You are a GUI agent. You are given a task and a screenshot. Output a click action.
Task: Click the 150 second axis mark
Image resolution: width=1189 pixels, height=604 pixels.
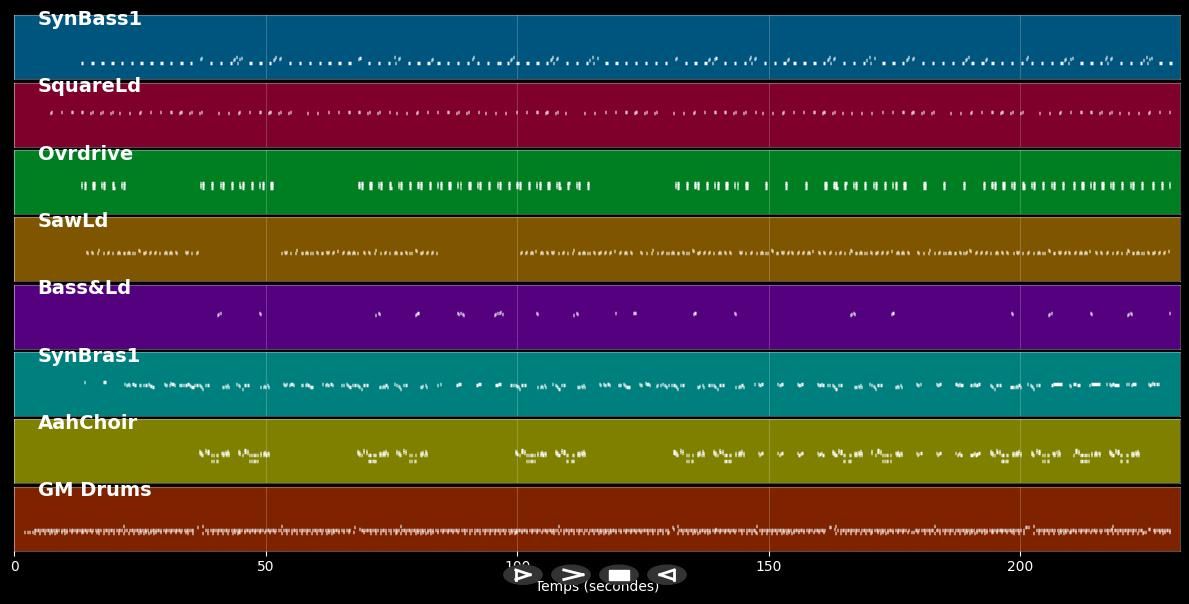tap(768, 566)
